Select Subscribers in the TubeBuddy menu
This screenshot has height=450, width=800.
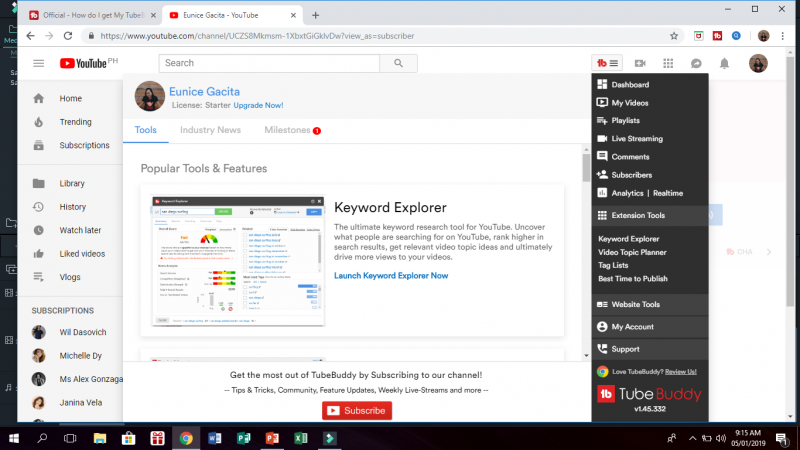pyautogui.click(x=631, y=175)
